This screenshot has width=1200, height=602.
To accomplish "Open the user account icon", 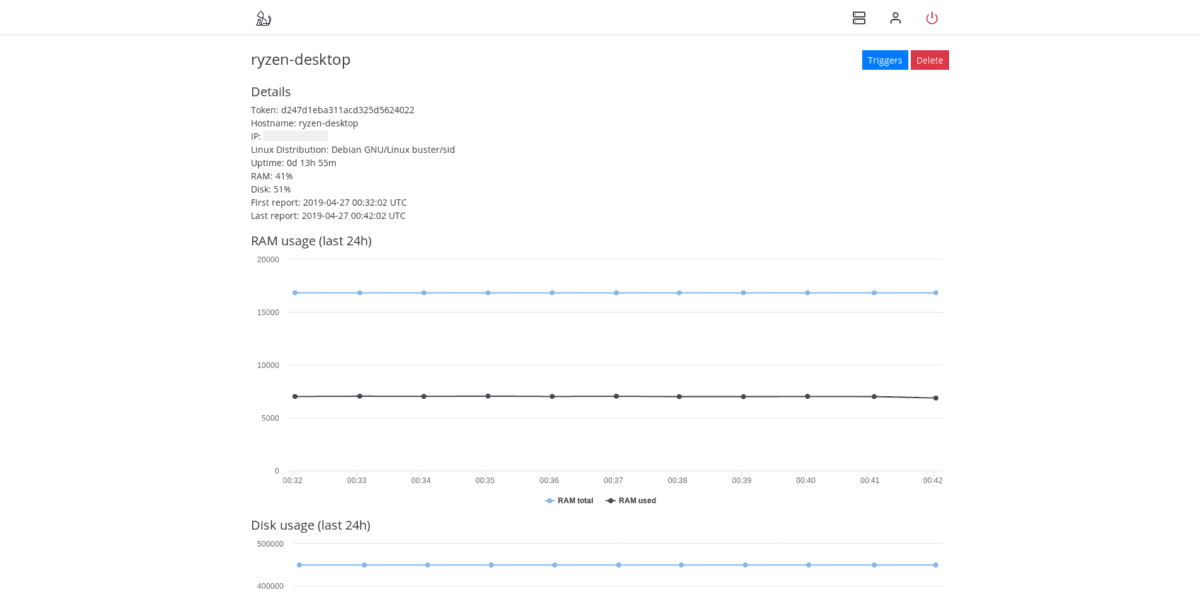I will click(x=895, y=18).
